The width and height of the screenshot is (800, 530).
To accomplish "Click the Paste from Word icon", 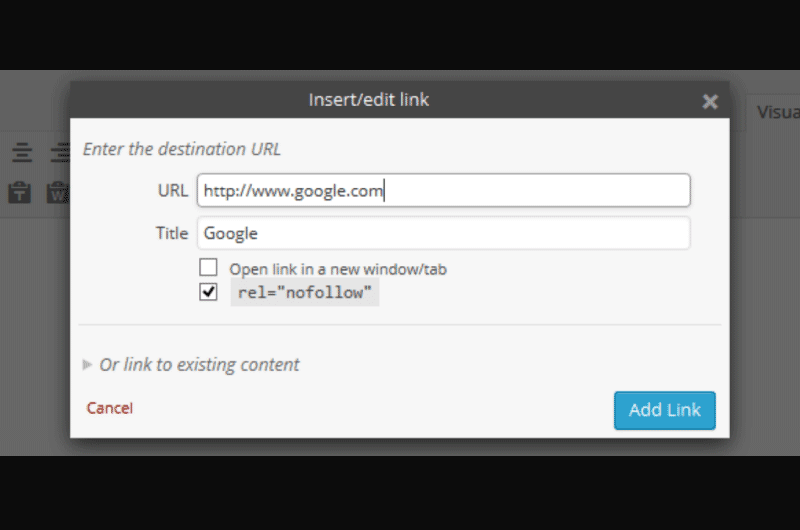I will click(x=58, y=193).
